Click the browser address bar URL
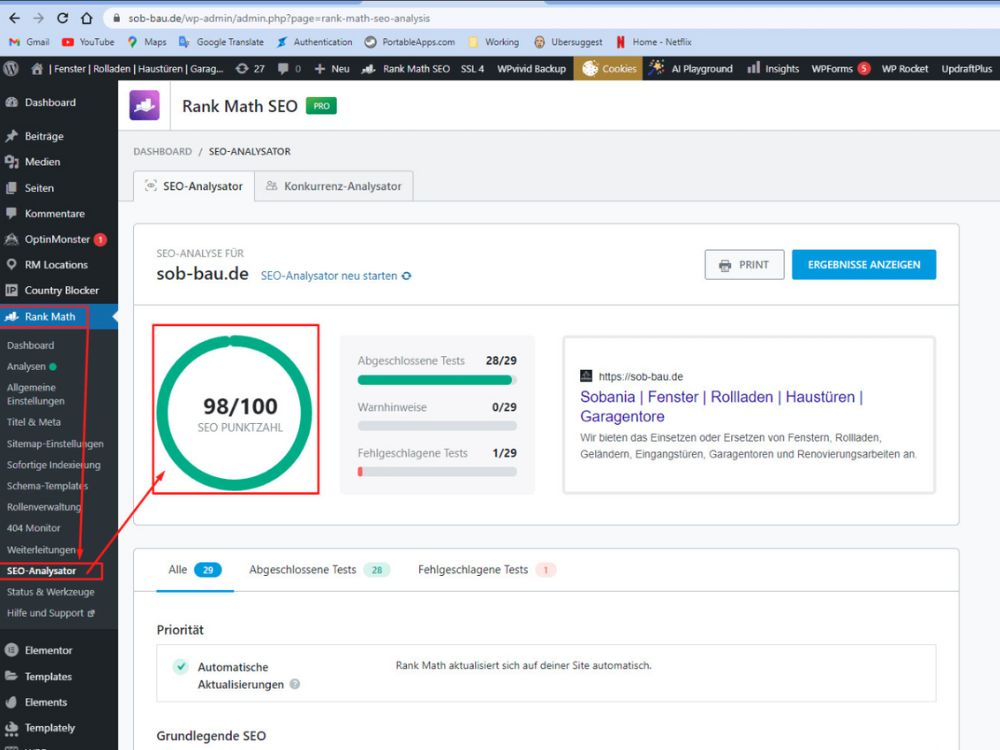 click(x=279, y=18)
